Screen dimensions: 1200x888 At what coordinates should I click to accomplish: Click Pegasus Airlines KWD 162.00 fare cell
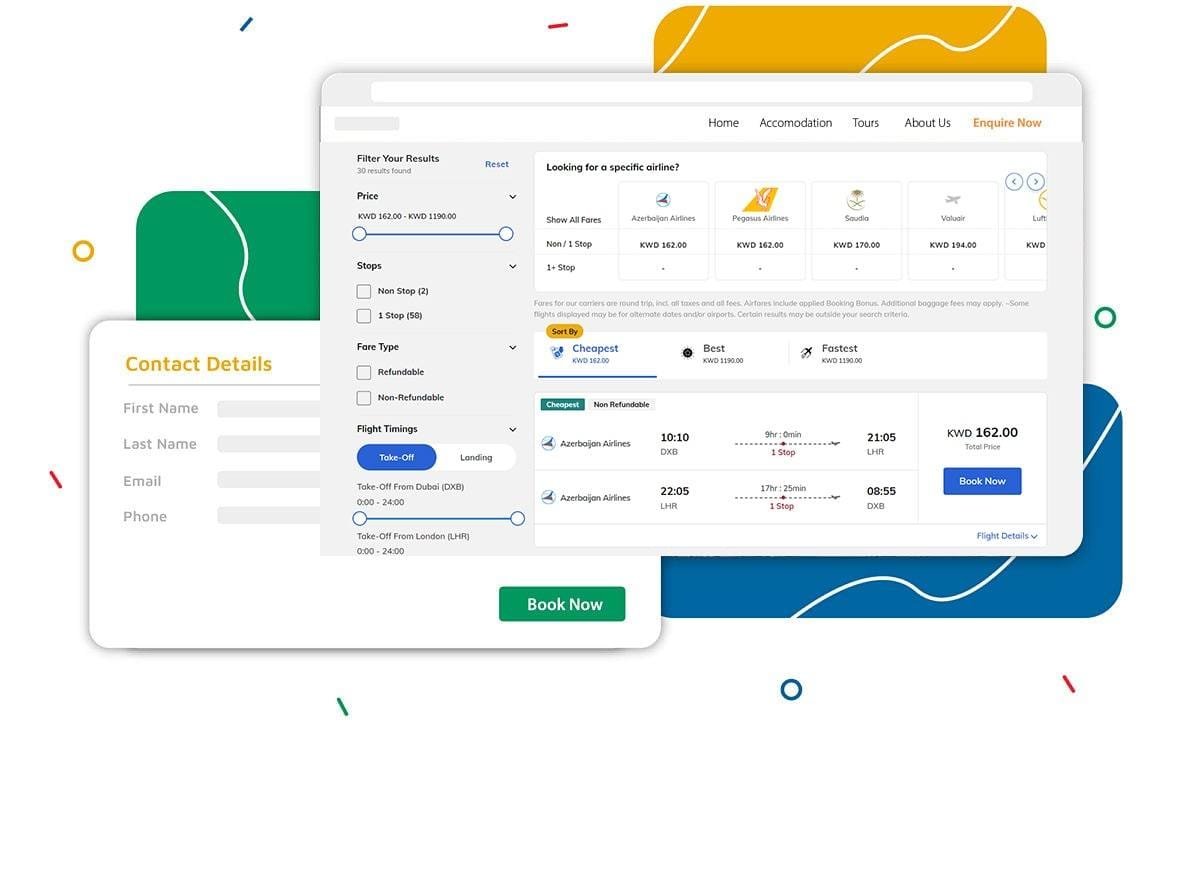760,245
